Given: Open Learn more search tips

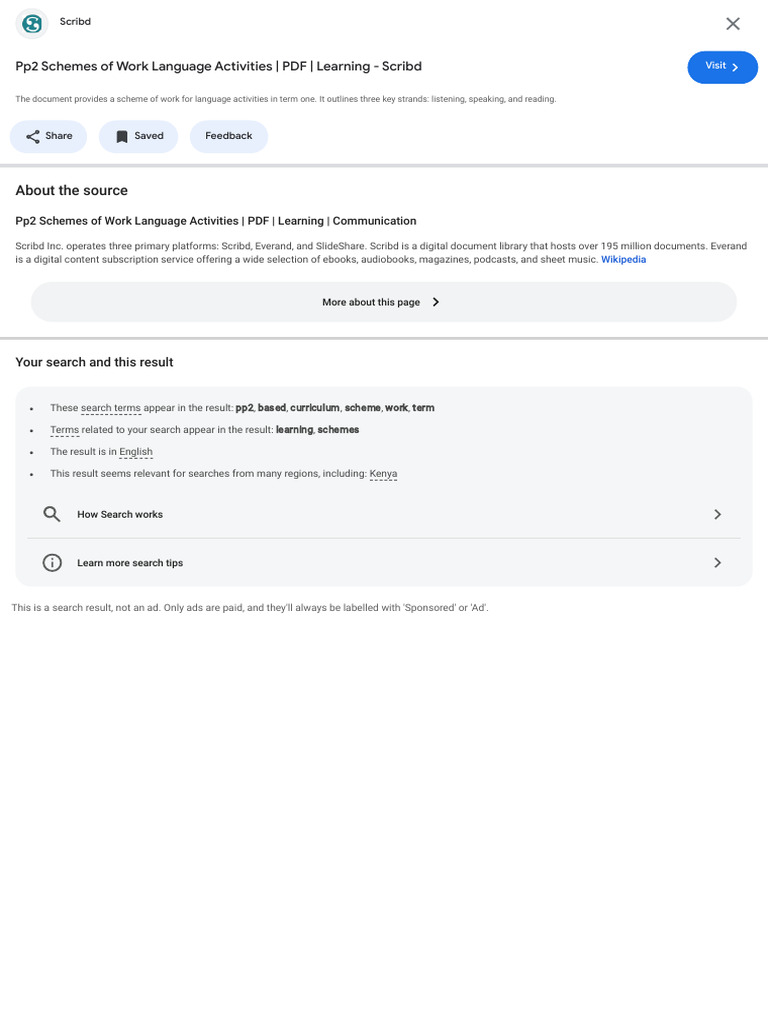Looking at the screenshot, I should [x=130, y=563].
